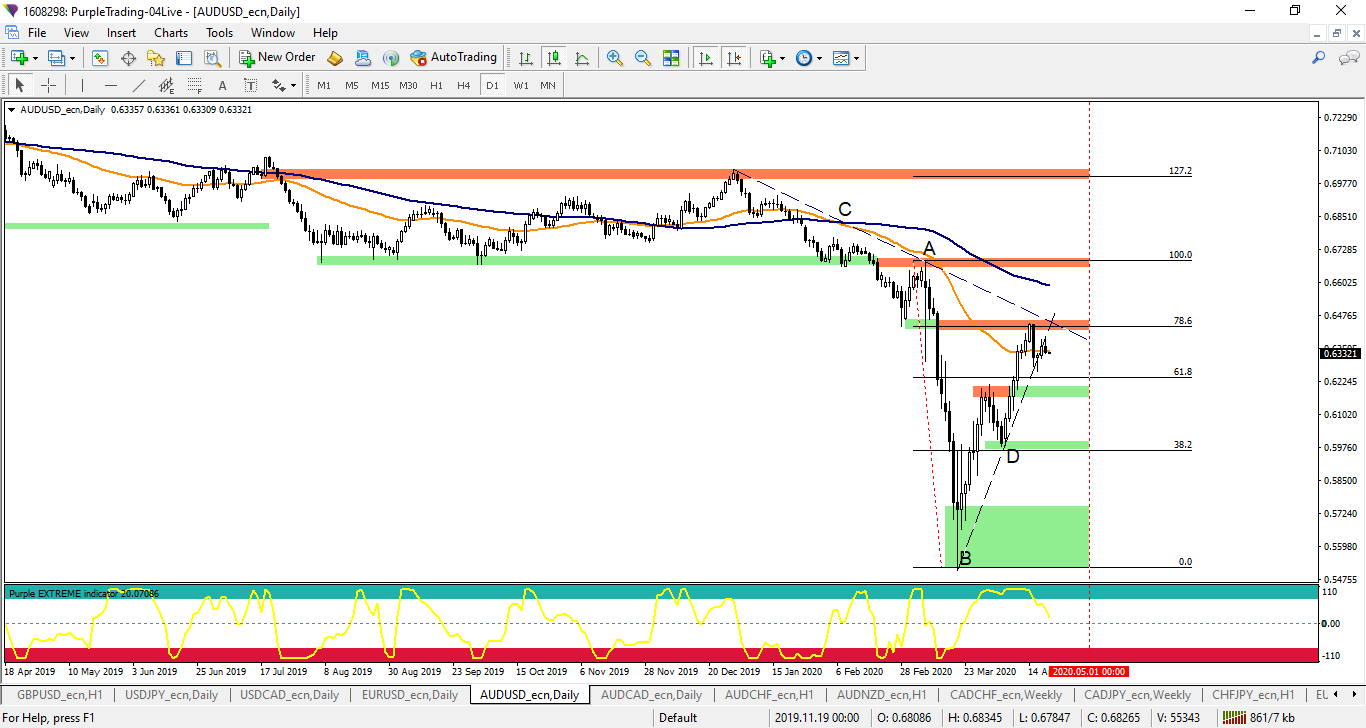This screenshot has height=728, width=1366.
Task: Switch to the CADJPY_ecn,Weekly chart tab
Action: (1137, 694)
